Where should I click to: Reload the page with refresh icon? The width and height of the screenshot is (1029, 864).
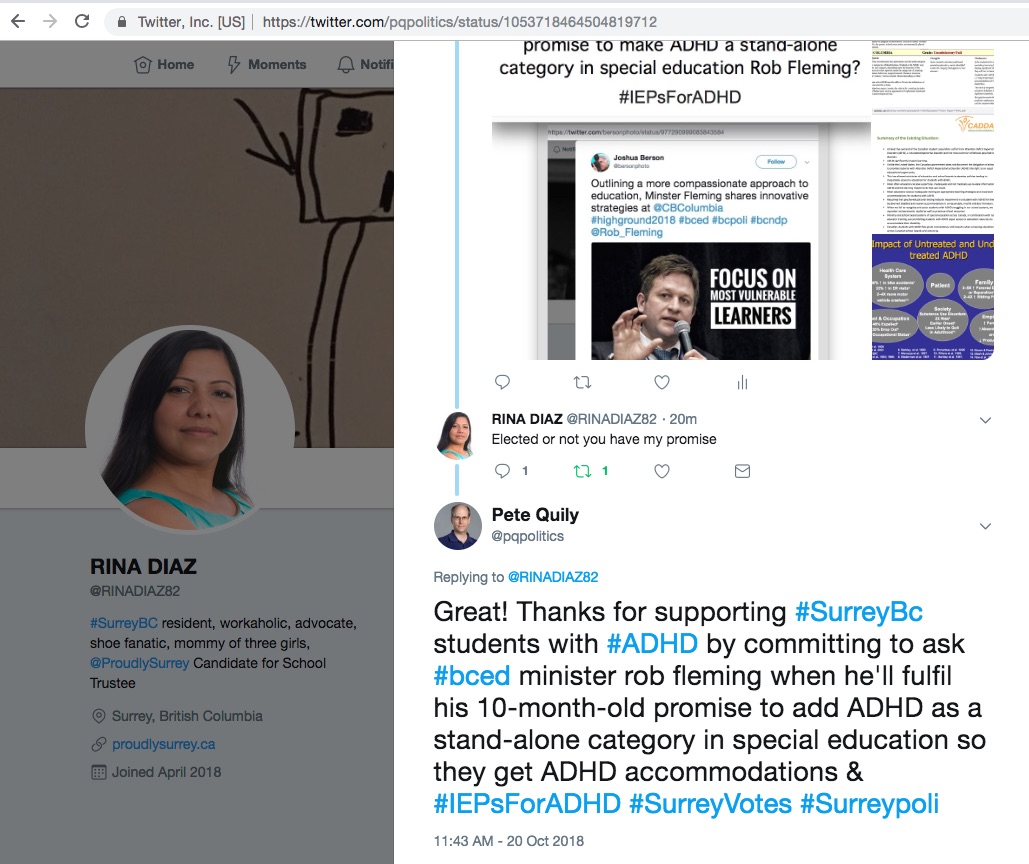82,22
